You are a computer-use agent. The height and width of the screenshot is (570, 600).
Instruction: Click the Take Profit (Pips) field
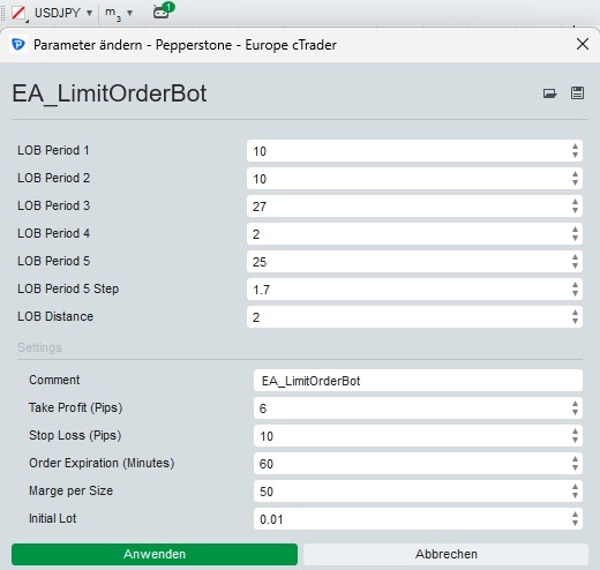(x=418, y=408)
